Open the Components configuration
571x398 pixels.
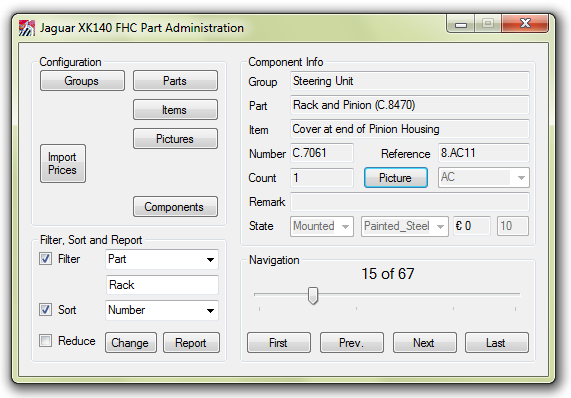(175, 206)
